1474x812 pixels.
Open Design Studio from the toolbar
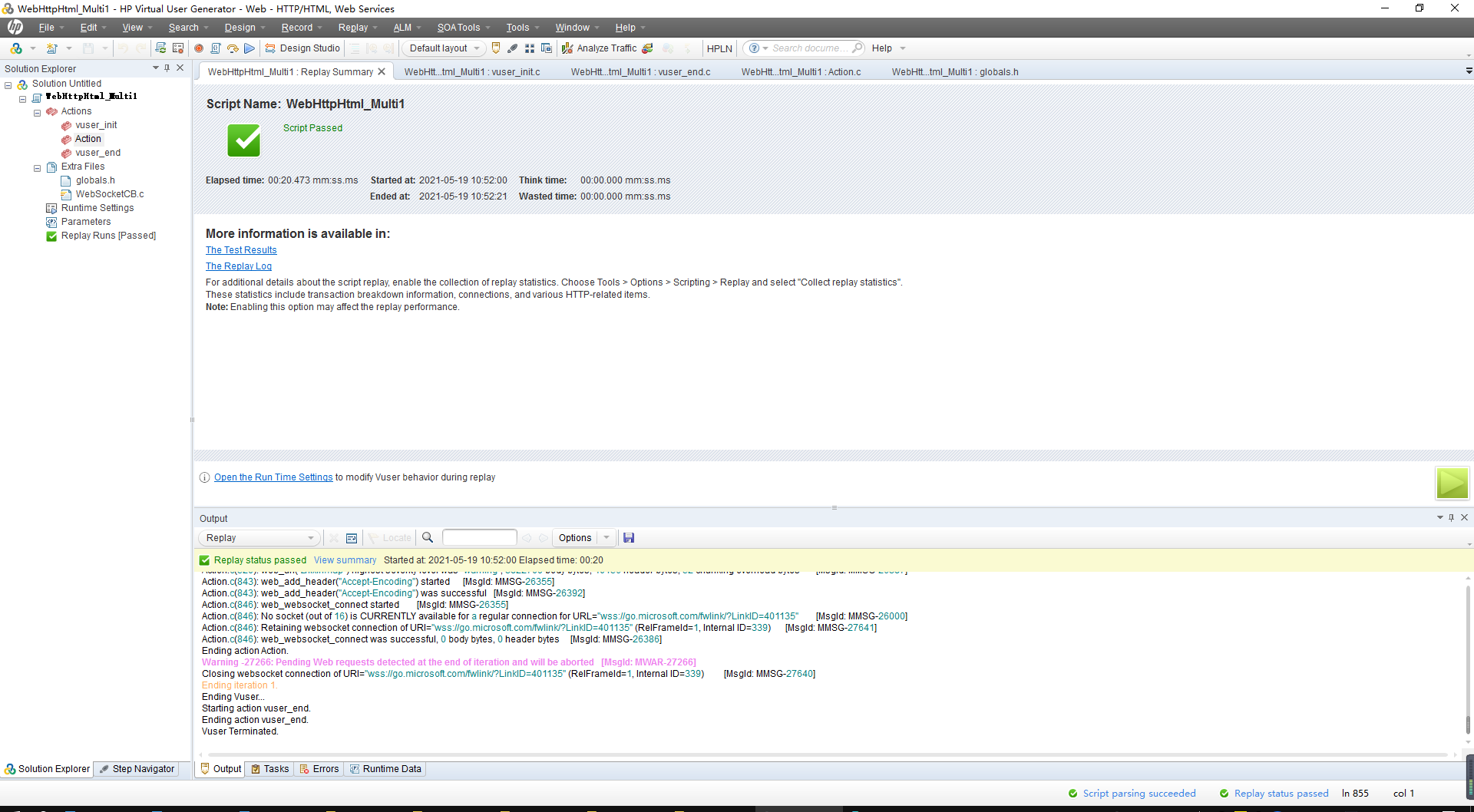click(302, 48)
